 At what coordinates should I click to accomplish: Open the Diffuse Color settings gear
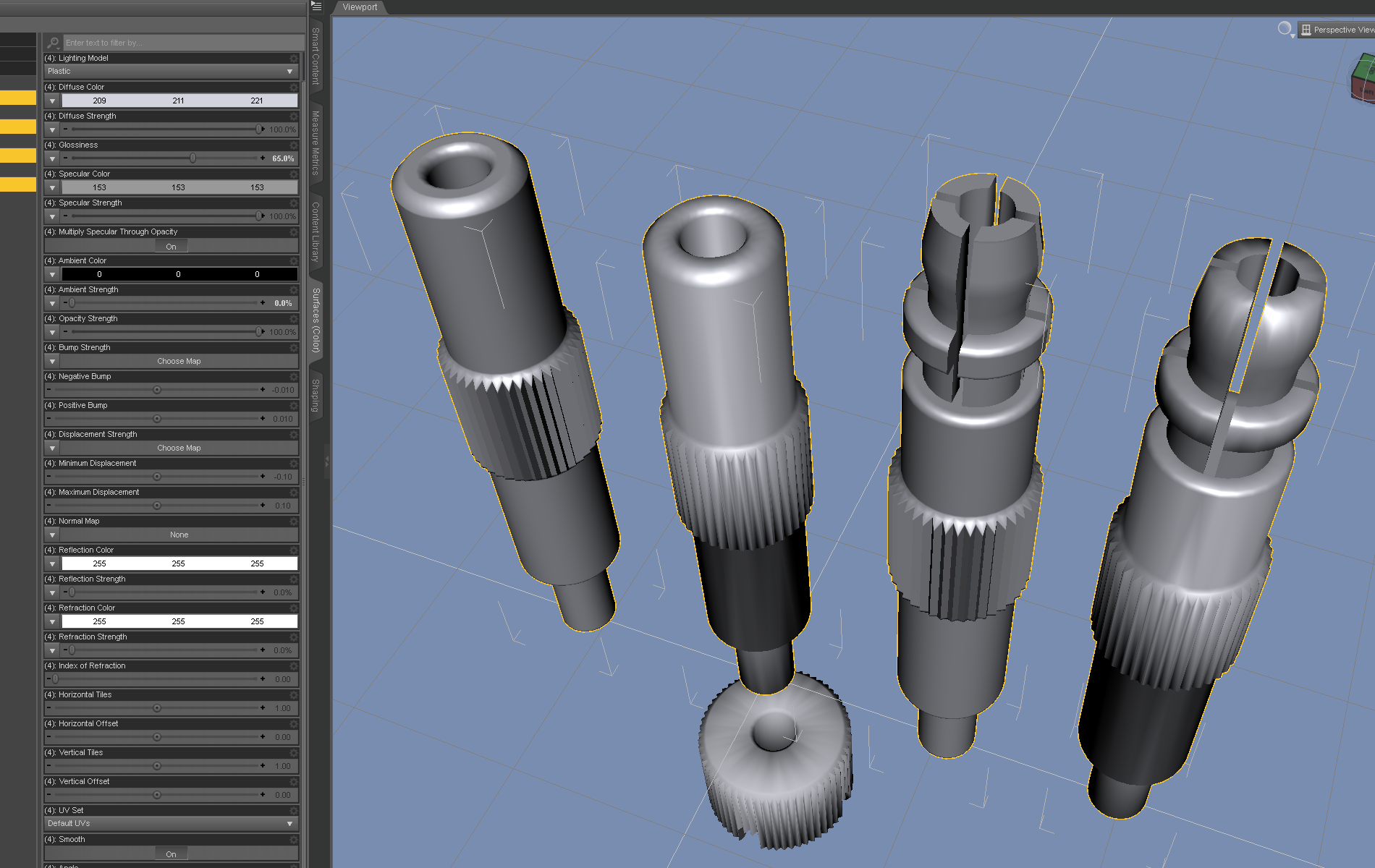point(293,87)
